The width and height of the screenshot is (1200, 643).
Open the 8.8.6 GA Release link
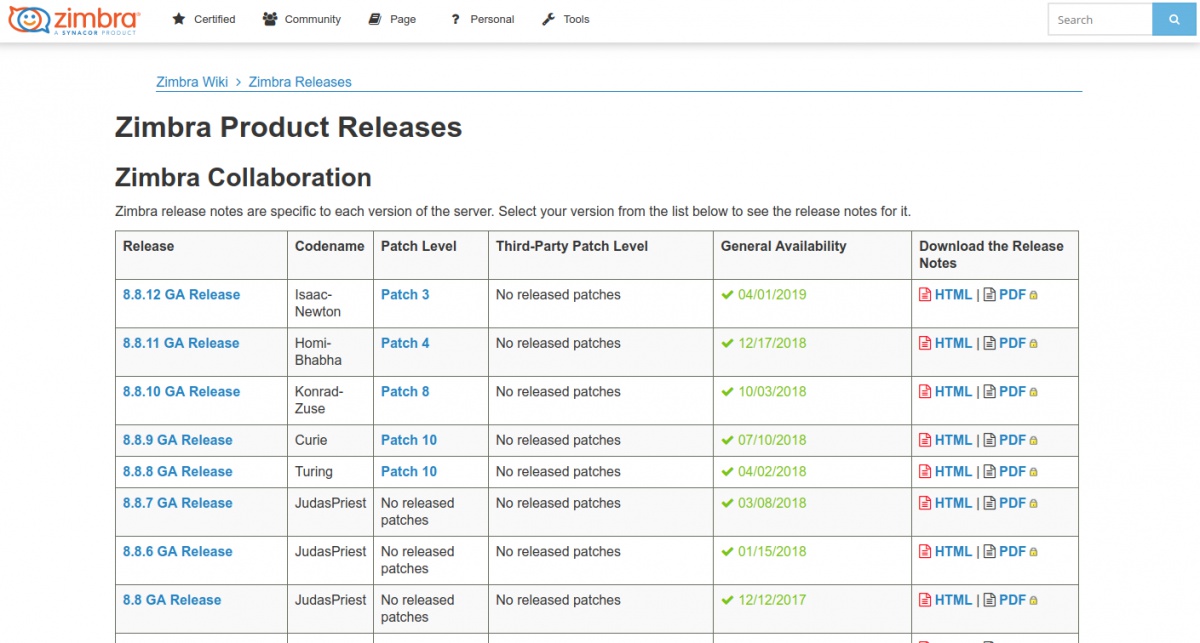click(177, 551)
